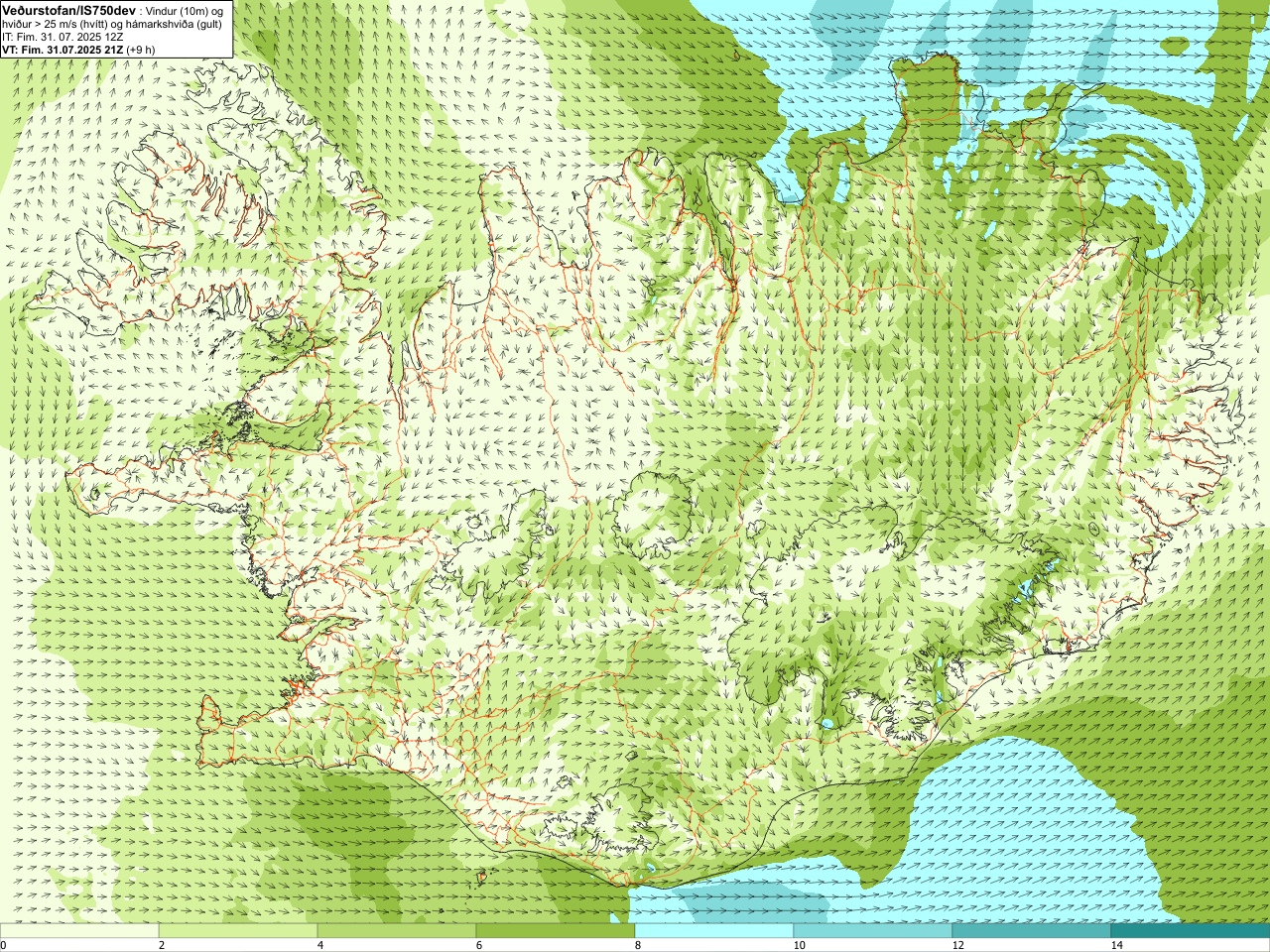This screenshot has width=1270, height=952.
Task: Click the 'VT: Fim. 31.07.2025 21Z (+9 h)' line
Action: click(78, 50)
